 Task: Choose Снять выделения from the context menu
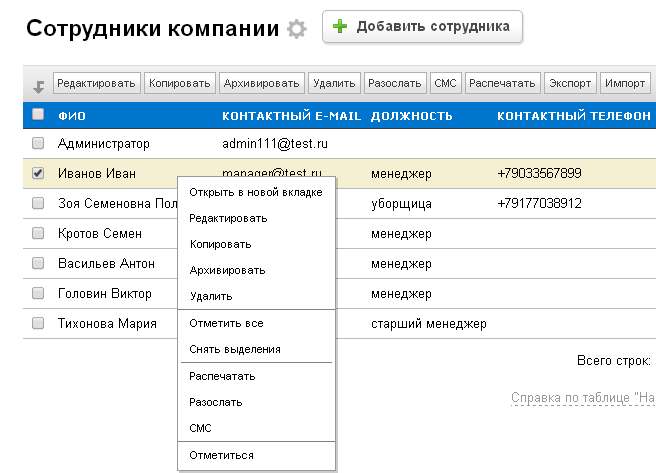(x=234, y=349)
